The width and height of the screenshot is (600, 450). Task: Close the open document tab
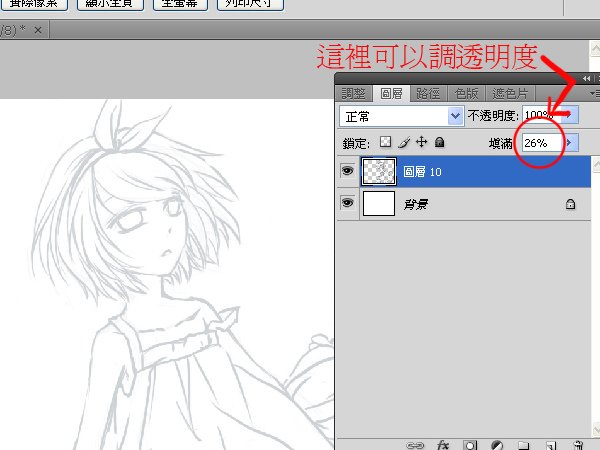coord(38,30)
